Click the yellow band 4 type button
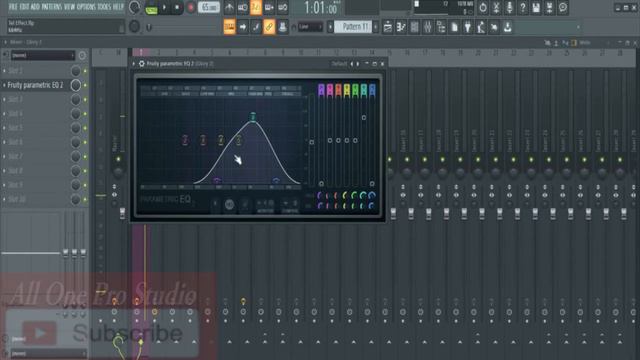 [x=347, y=90]
